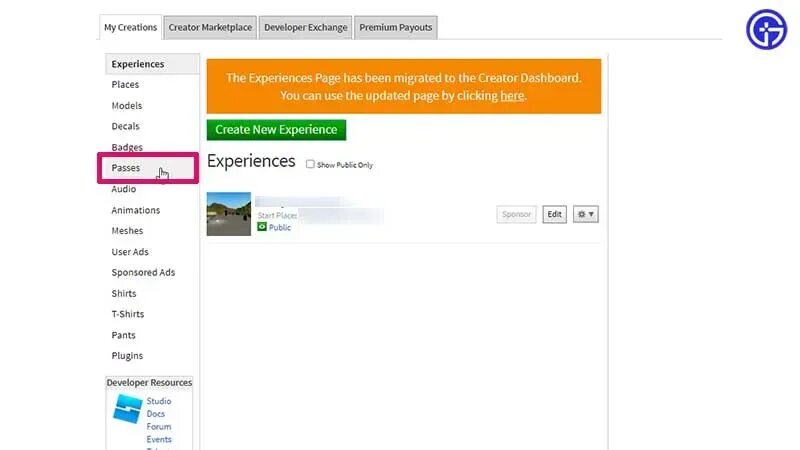Open the Models category
The image size is (800, 450).
pos(127,106)
